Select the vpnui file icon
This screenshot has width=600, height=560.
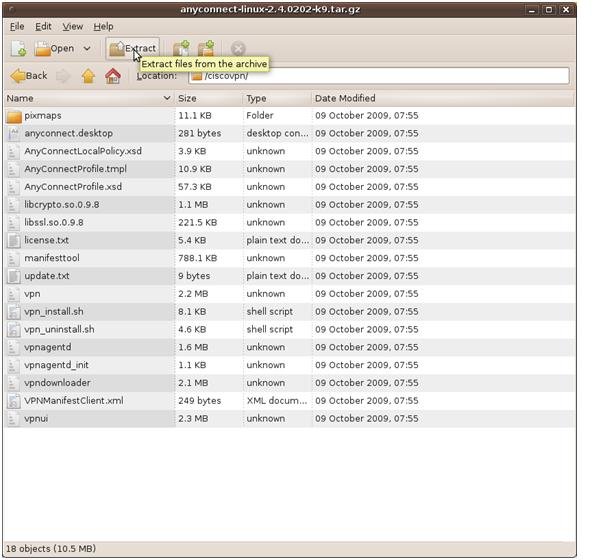(14, 419)
